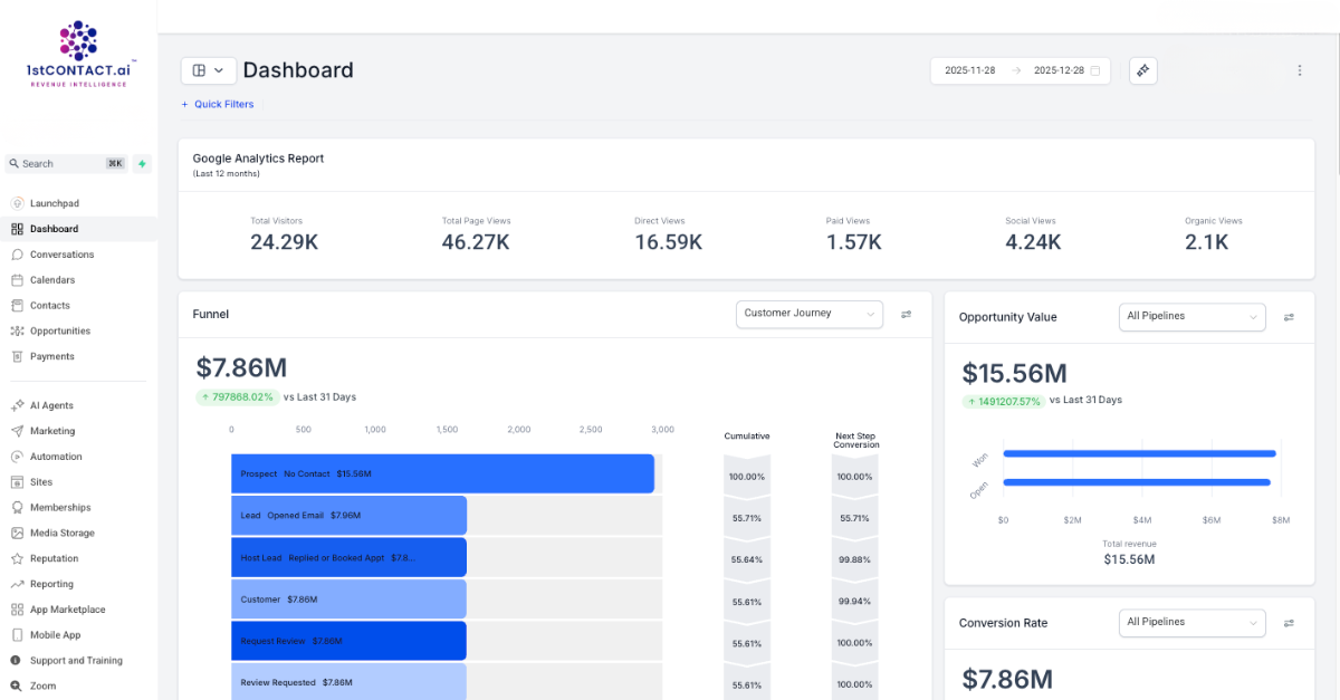Click the 1stCONTACT.ai logo

(78, 55)
